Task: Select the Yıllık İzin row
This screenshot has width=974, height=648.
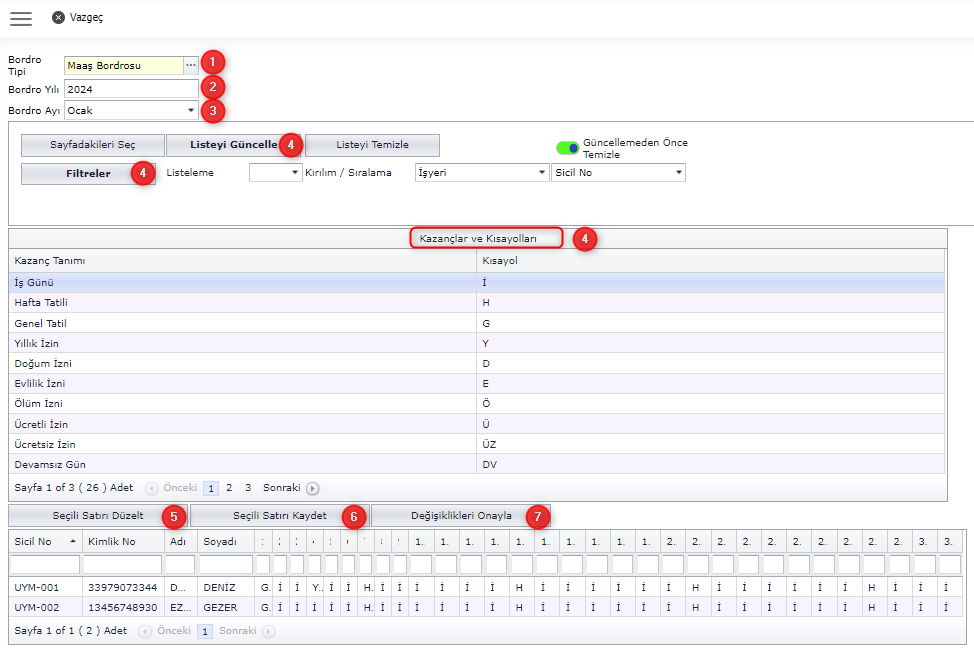Action: pos(476,343)
